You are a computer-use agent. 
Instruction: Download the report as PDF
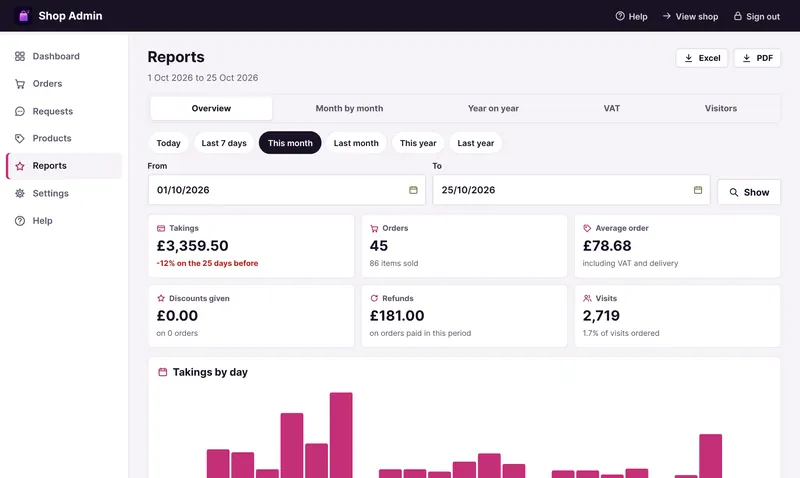(x=757, y=58)
